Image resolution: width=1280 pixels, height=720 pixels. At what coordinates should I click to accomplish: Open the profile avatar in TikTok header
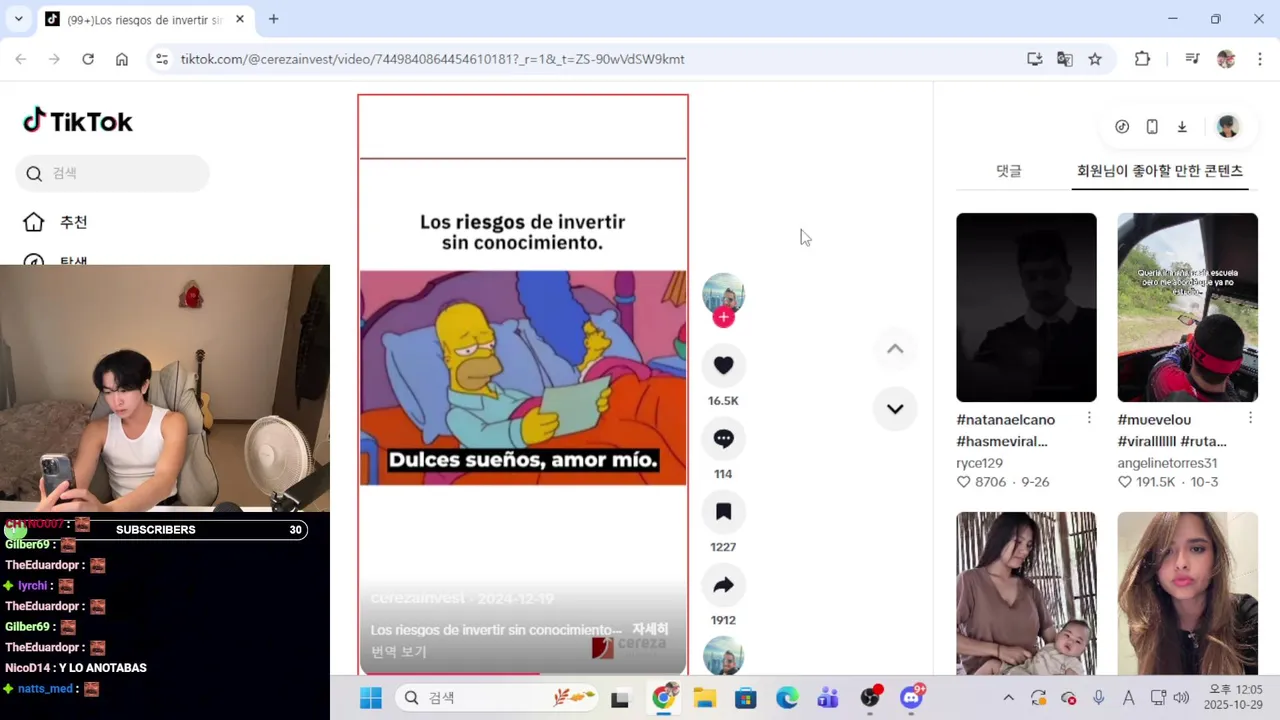click(x=1228, y=127)
